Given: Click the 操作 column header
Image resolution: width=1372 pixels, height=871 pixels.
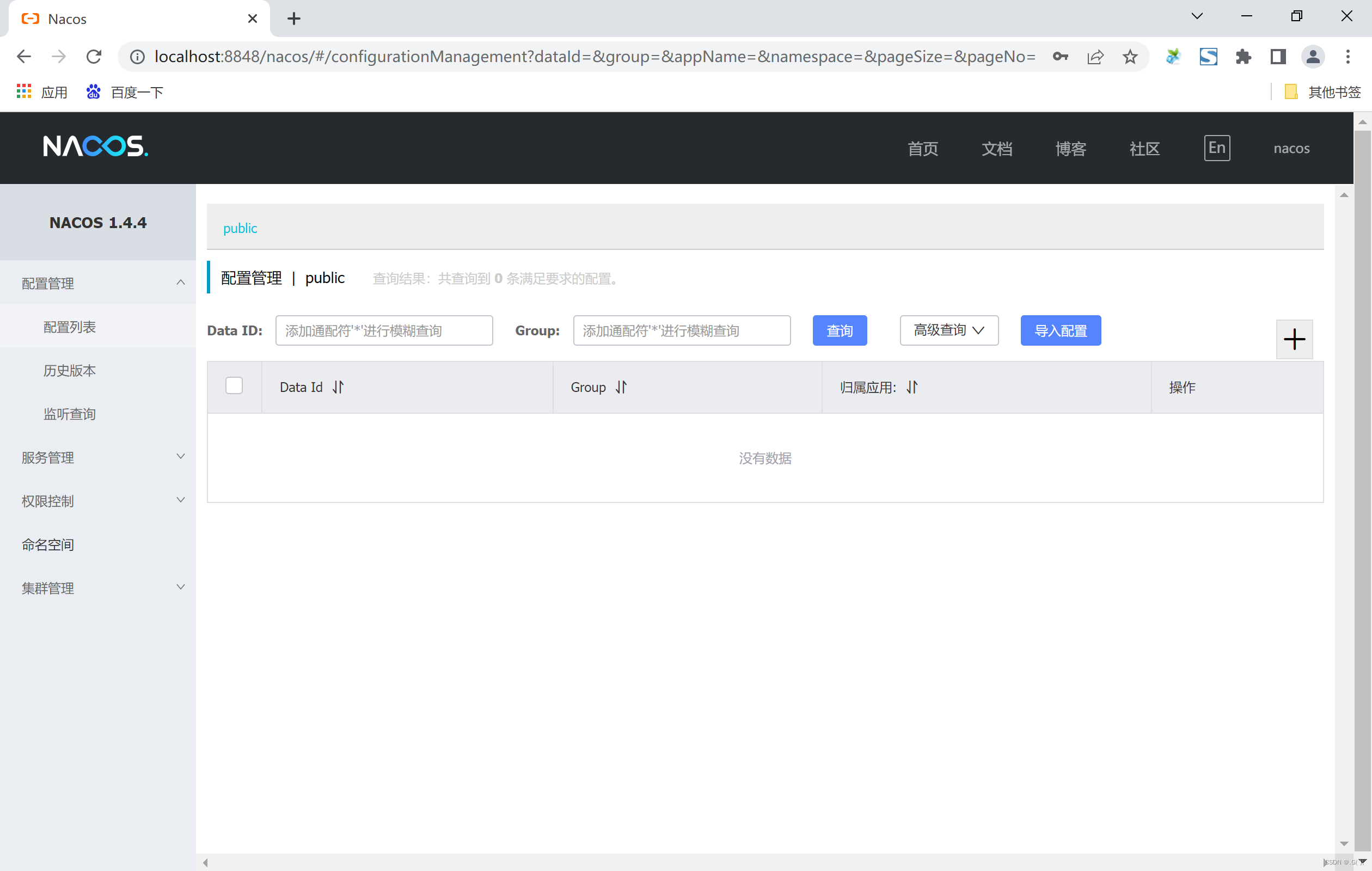Looking at the screenshot, I should pos(1181,388).
